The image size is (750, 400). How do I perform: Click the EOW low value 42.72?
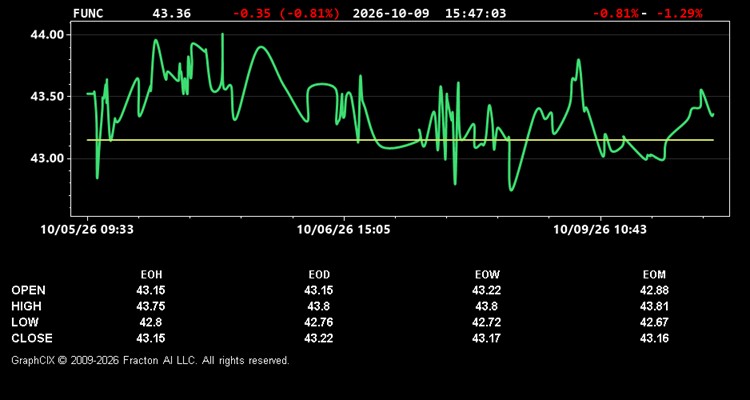(x=486, y=322)
